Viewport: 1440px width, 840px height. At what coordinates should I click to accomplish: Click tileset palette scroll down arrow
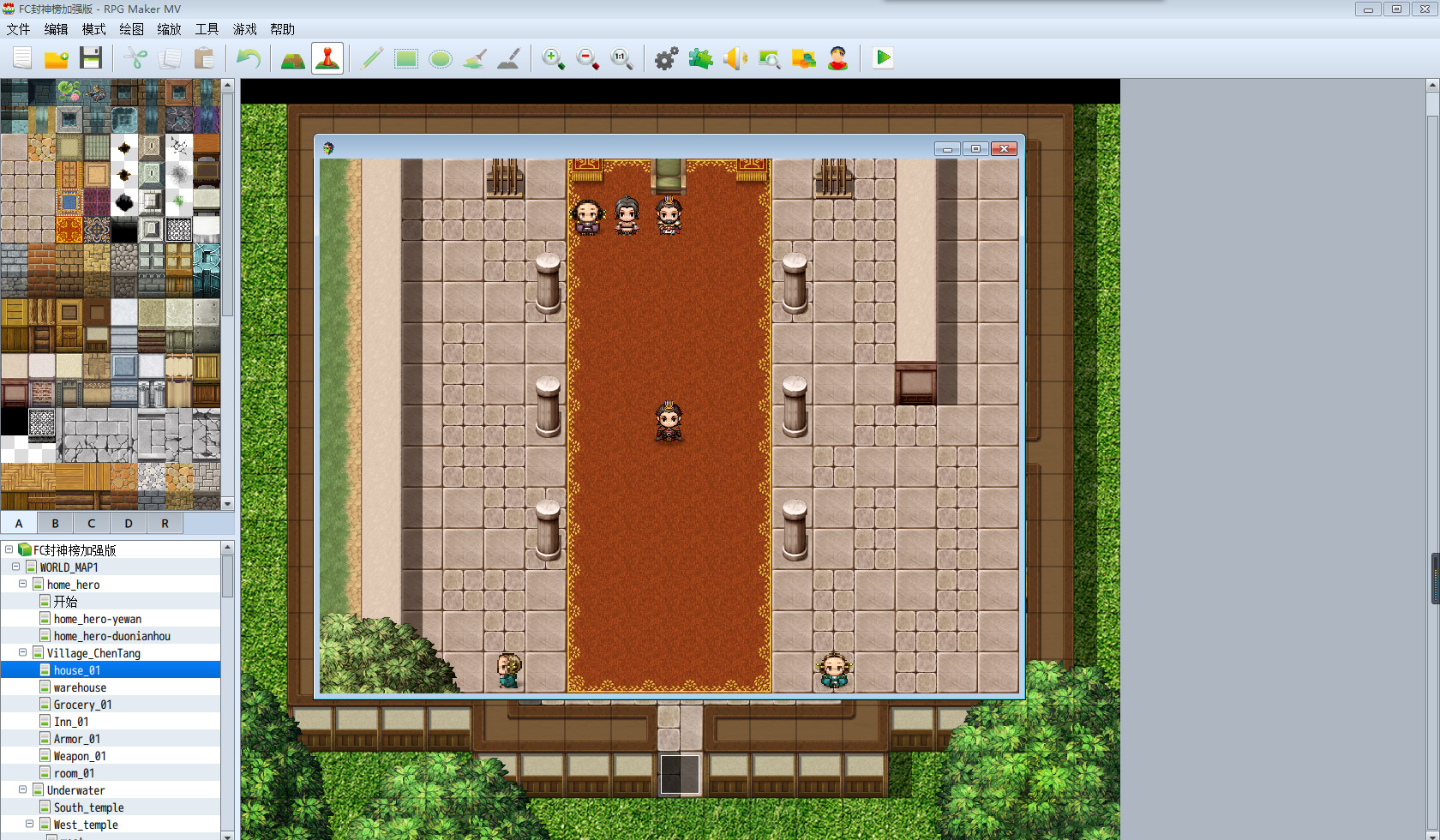[227, 504]
